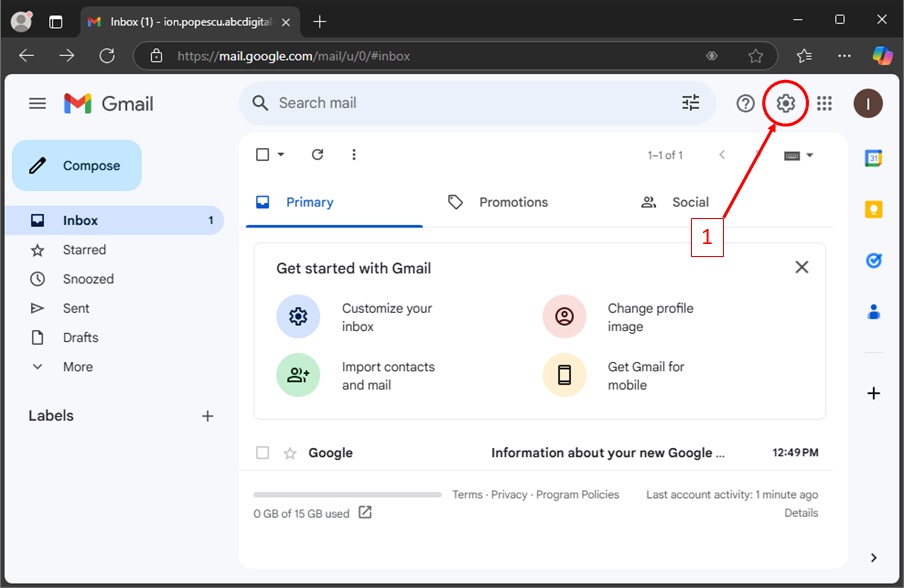Click the Support help icon
This screenshot has height=588, width=904.
pyautogui.click(x=745, y=103)
